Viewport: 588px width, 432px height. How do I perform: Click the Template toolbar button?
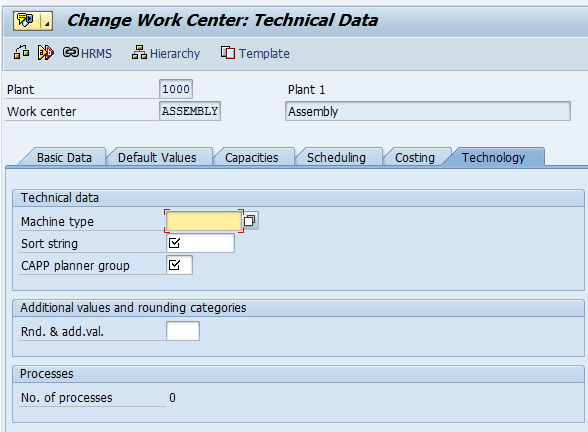255,53
